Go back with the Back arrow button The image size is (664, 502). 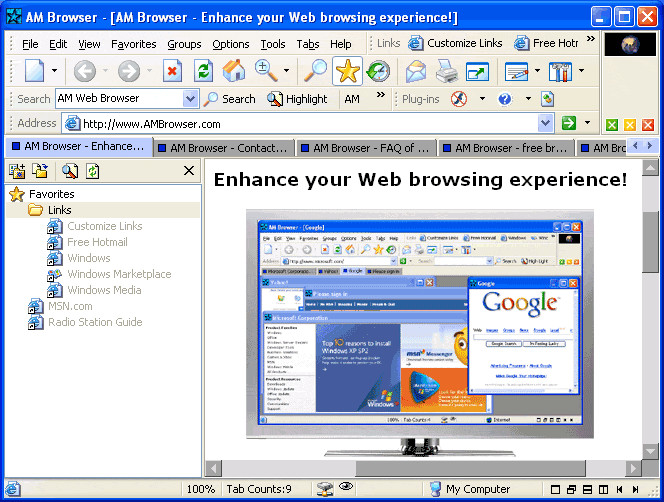click(85, 71)
